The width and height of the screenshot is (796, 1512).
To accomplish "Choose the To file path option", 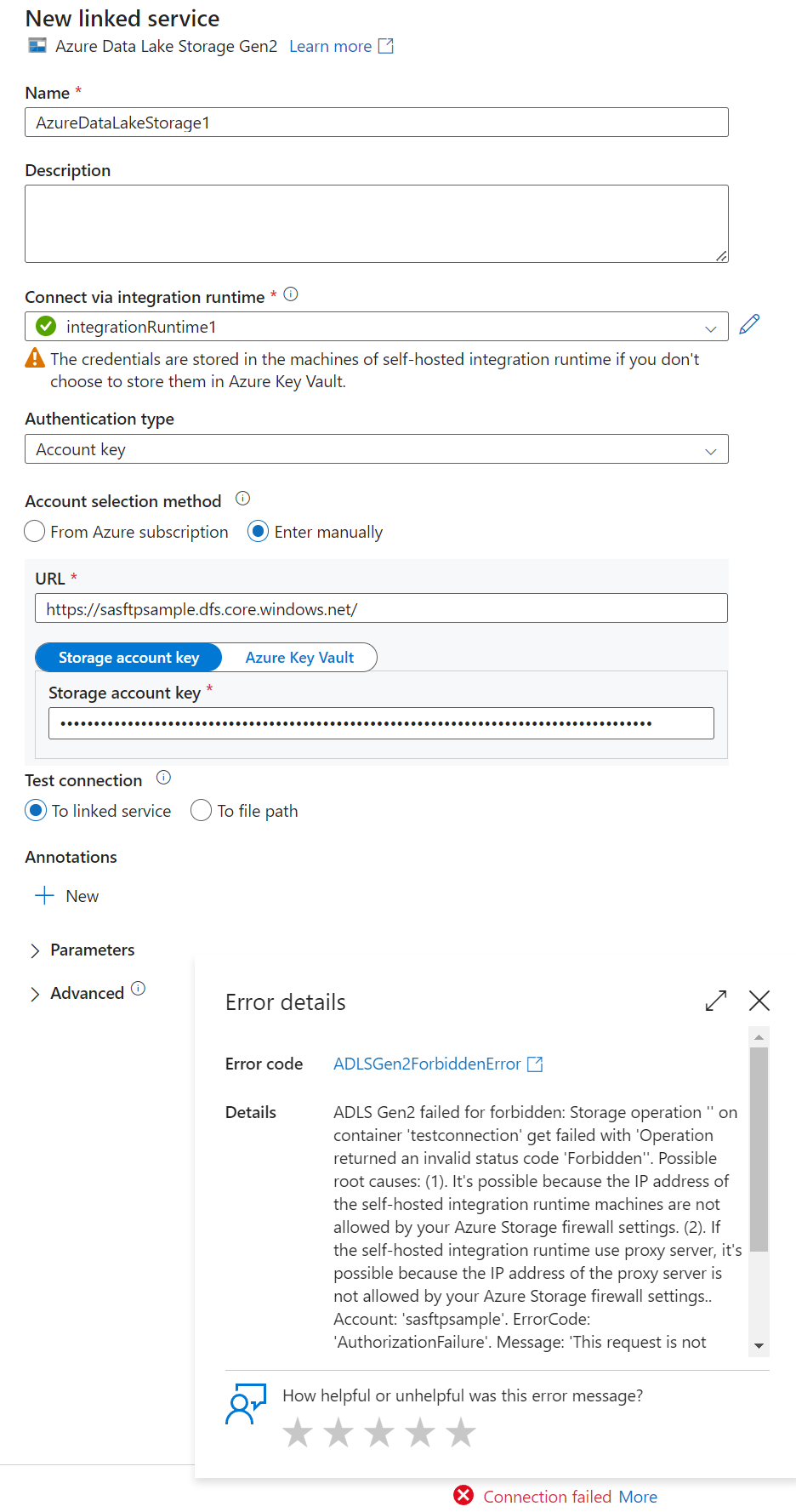I will 202,811.
